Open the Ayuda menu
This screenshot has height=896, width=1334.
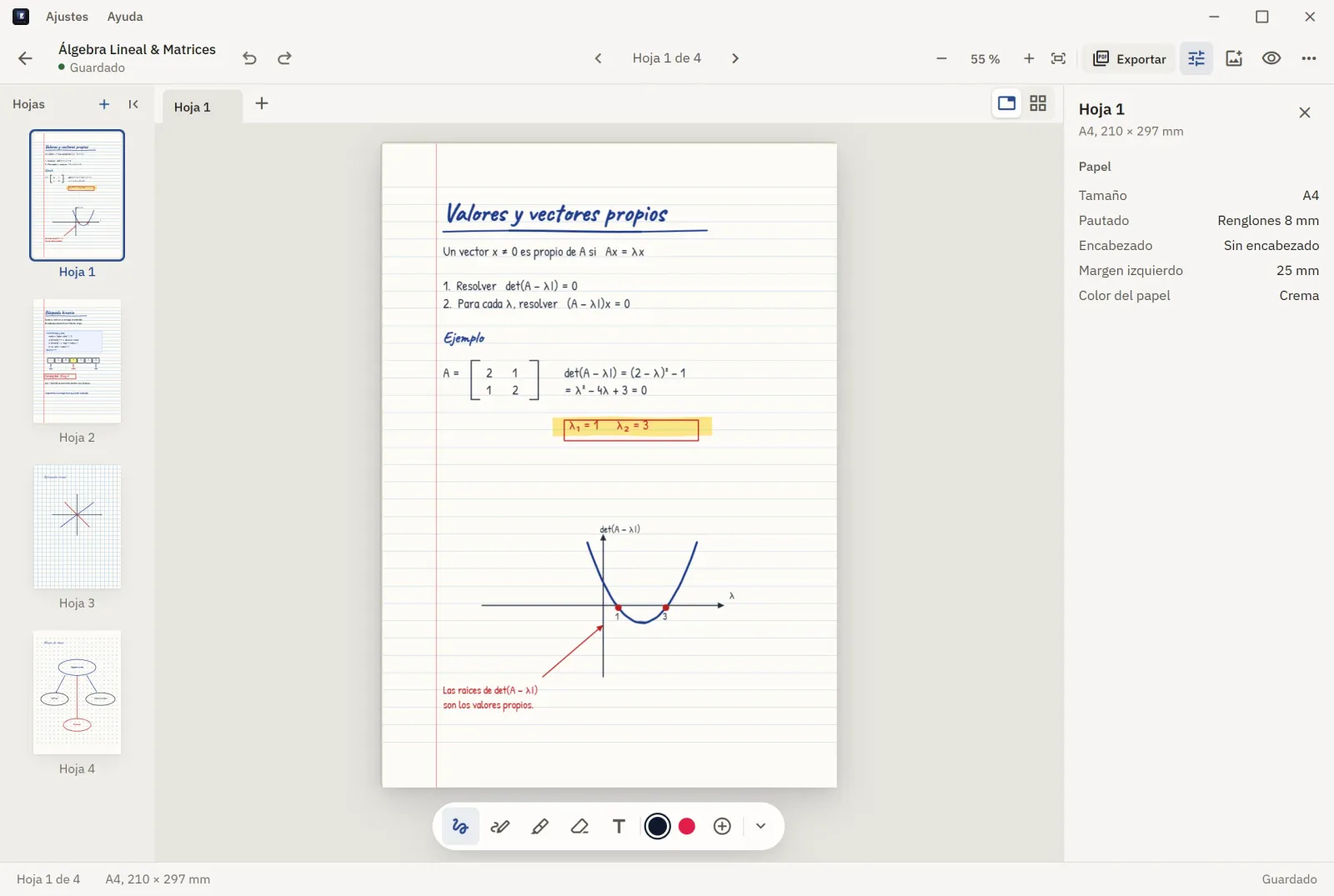pos(125,17)
